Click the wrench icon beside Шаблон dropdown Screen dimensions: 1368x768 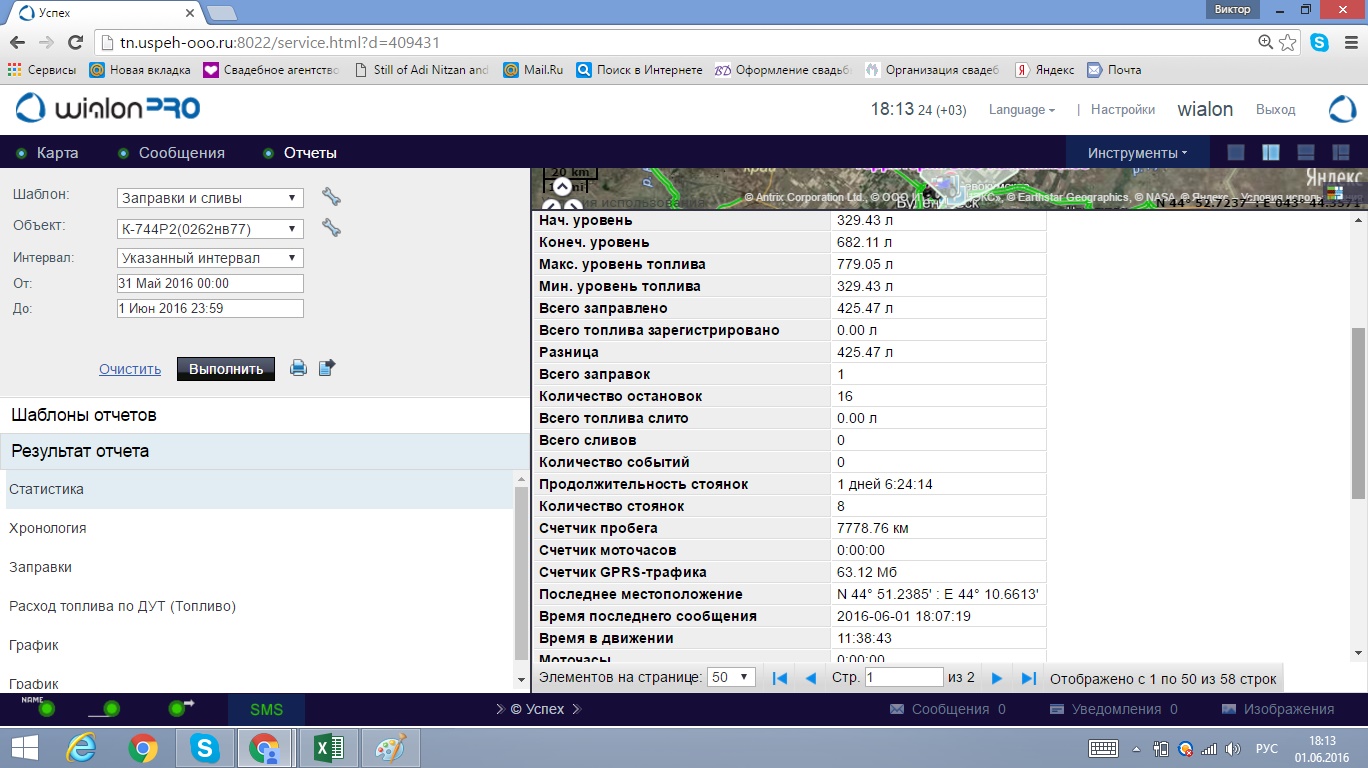pyautogui.click(x=331, y=197)
